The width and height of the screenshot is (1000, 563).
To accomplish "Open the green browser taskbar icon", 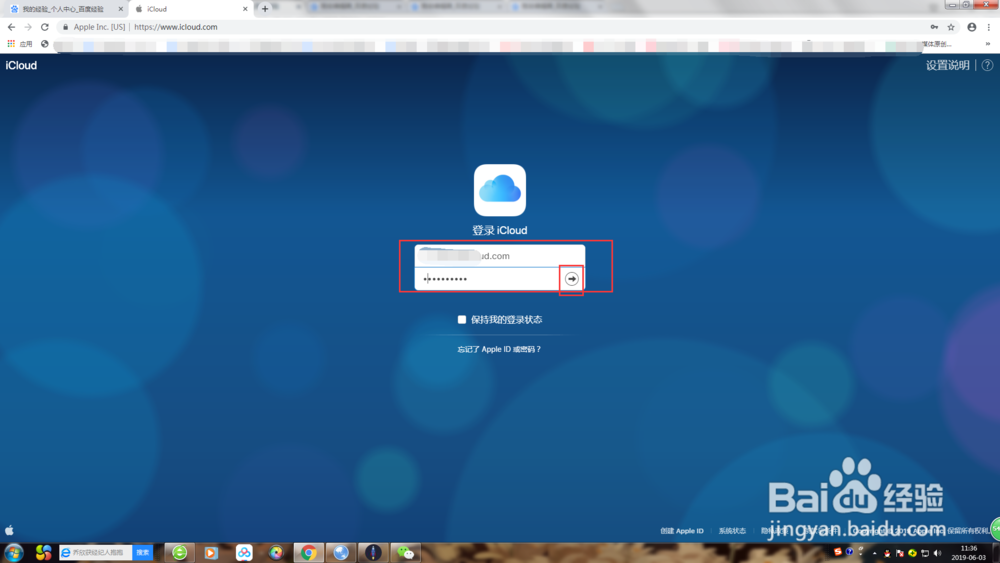I will point(180,552).
